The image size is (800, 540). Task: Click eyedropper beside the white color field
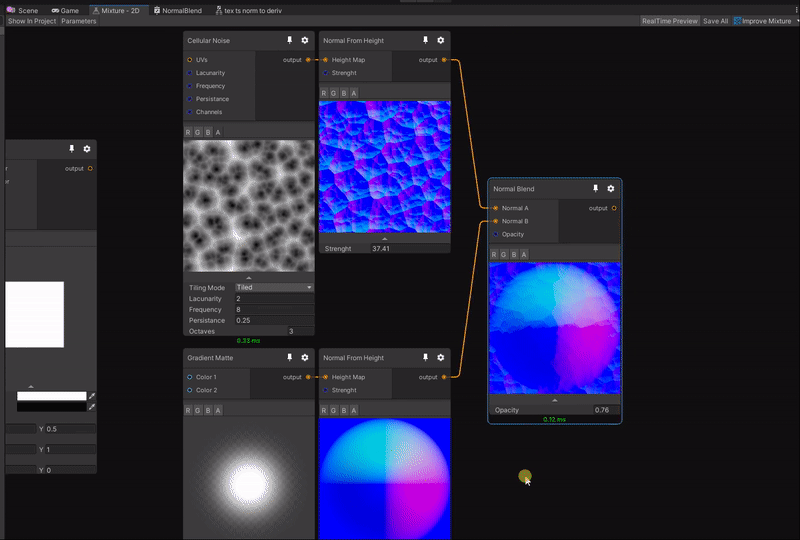point(92,396)
